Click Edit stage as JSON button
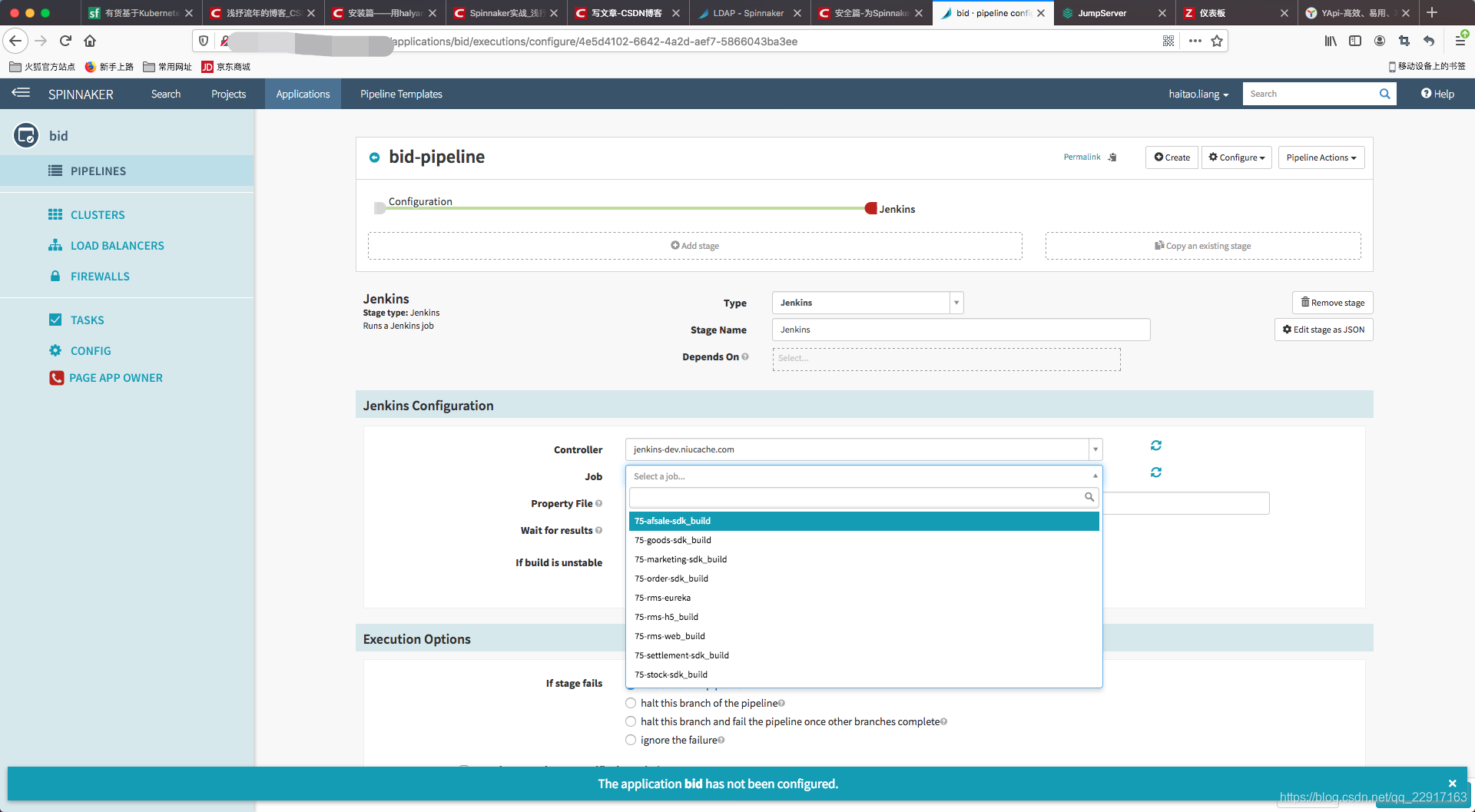Screen dimensions: 1475x812 (1323, 330)
